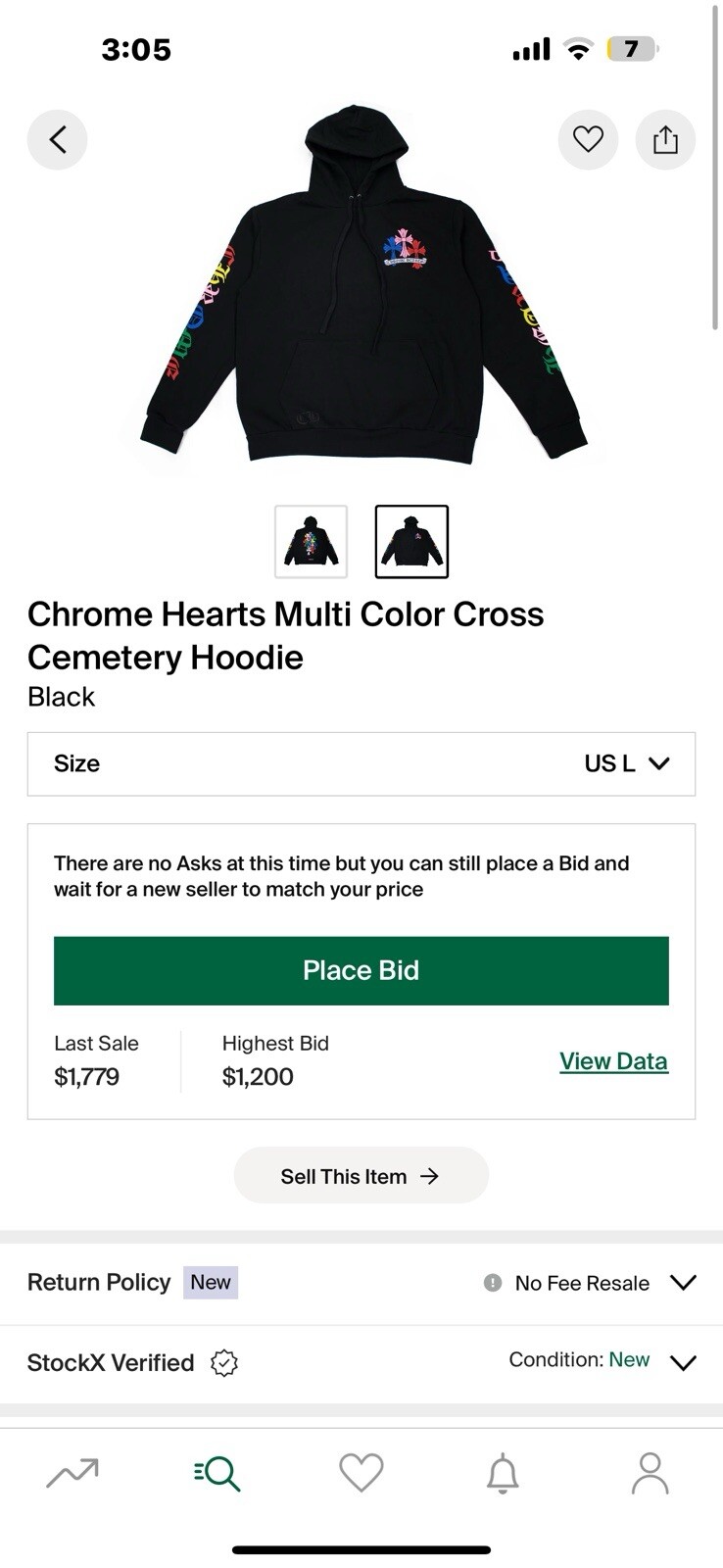This screenshot has height=1568, width=723.
Task: Switch to the profile tab
Action: pyautogui.click(x=651, y=1472)
